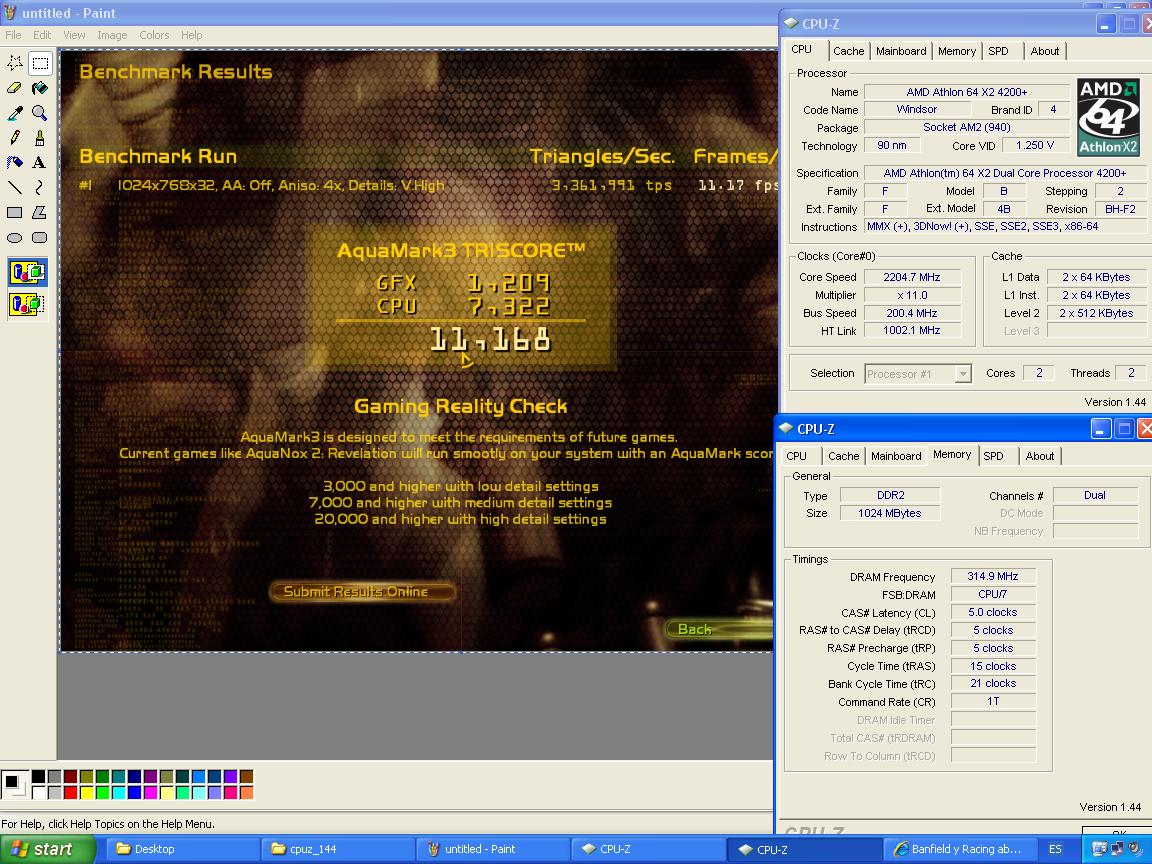The height and width of the screenshot is (864, 1152).
Task: Open the Image menu in Paint
Action: click(x=112, y=35)
